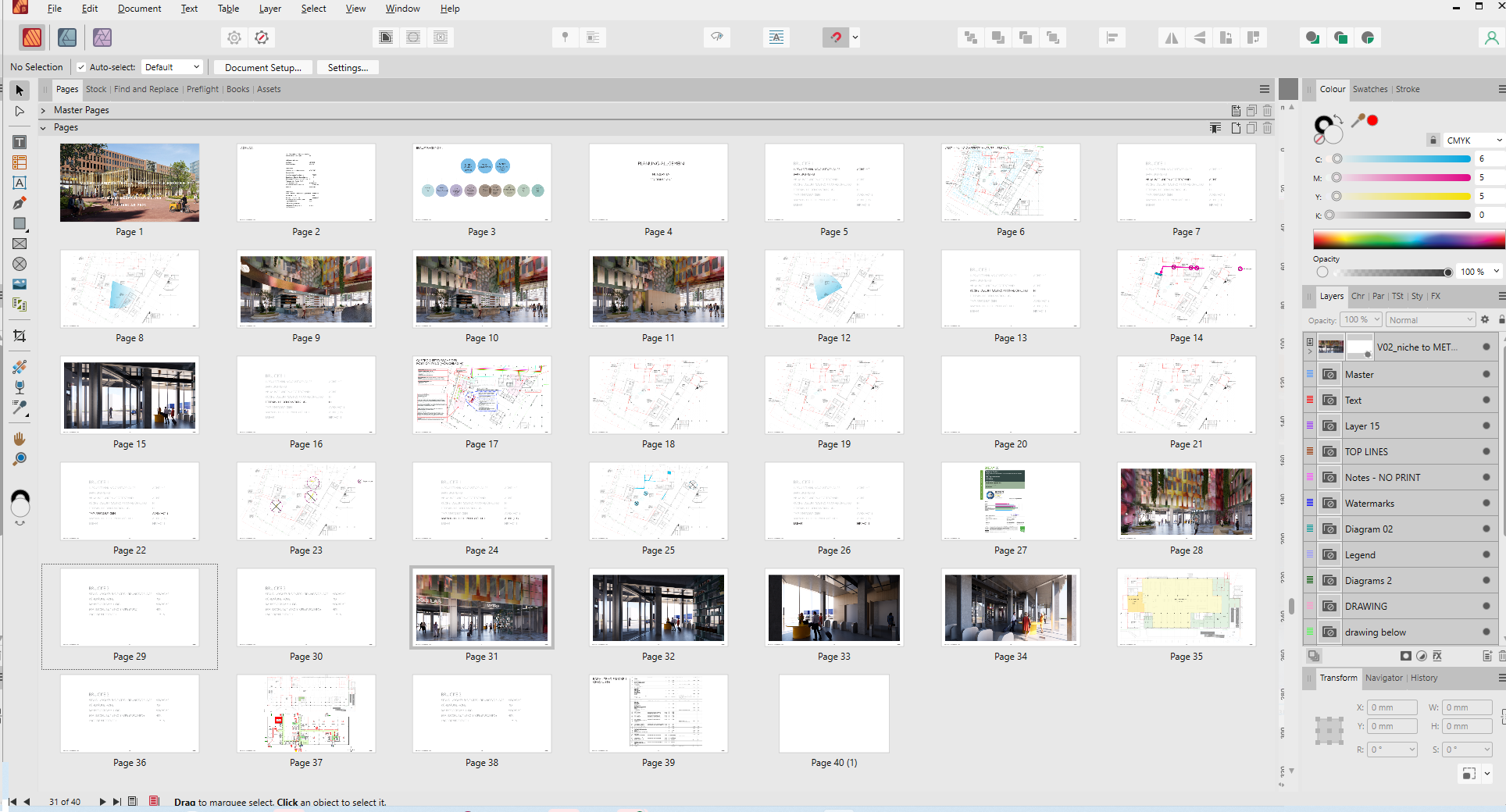
Task: Switch to the Swatches tab
Action: tap(1369, 89)
